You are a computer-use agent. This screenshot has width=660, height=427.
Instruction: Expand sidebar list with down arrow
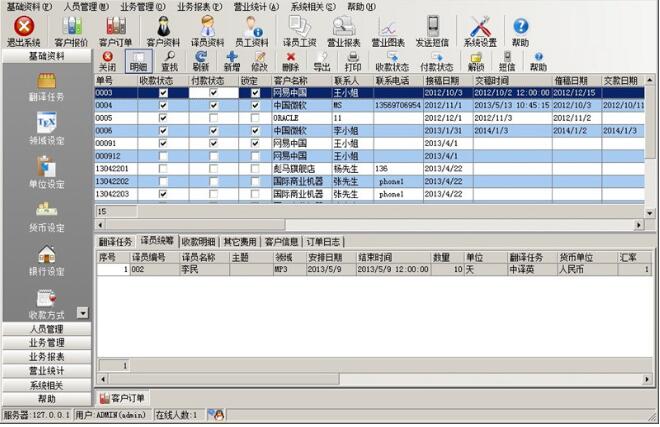tap(83, 313)
